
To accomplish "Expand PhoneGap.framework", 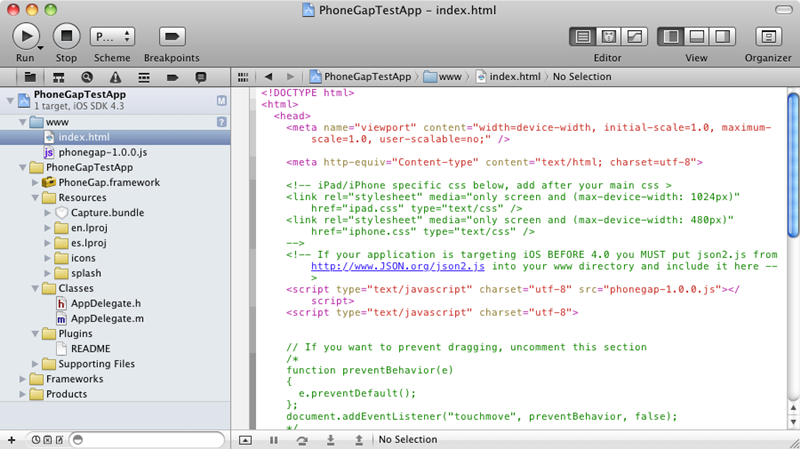I will click(x=35, y=183).
